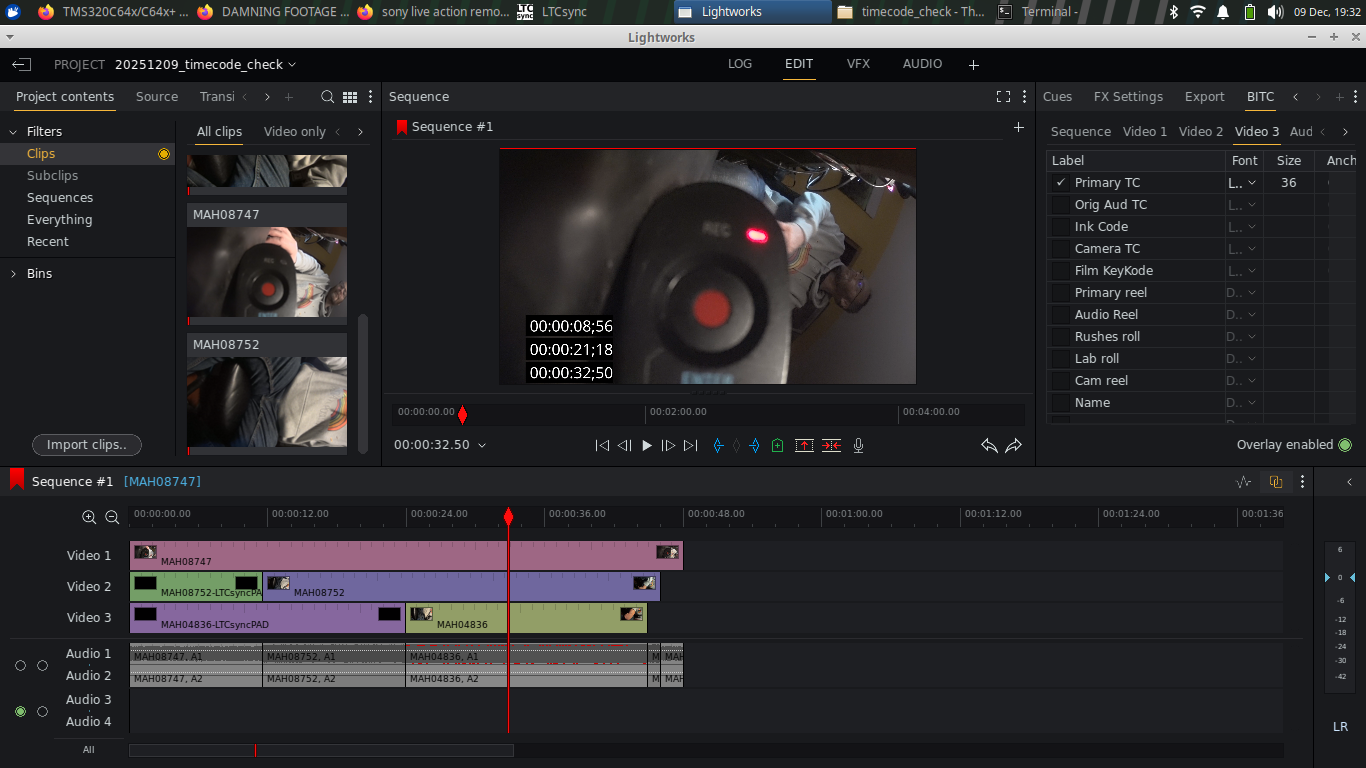Viewport: 1366px width, 768px height.
Task: Redo the edit with the forward arrow
Action: (1014, 445)
